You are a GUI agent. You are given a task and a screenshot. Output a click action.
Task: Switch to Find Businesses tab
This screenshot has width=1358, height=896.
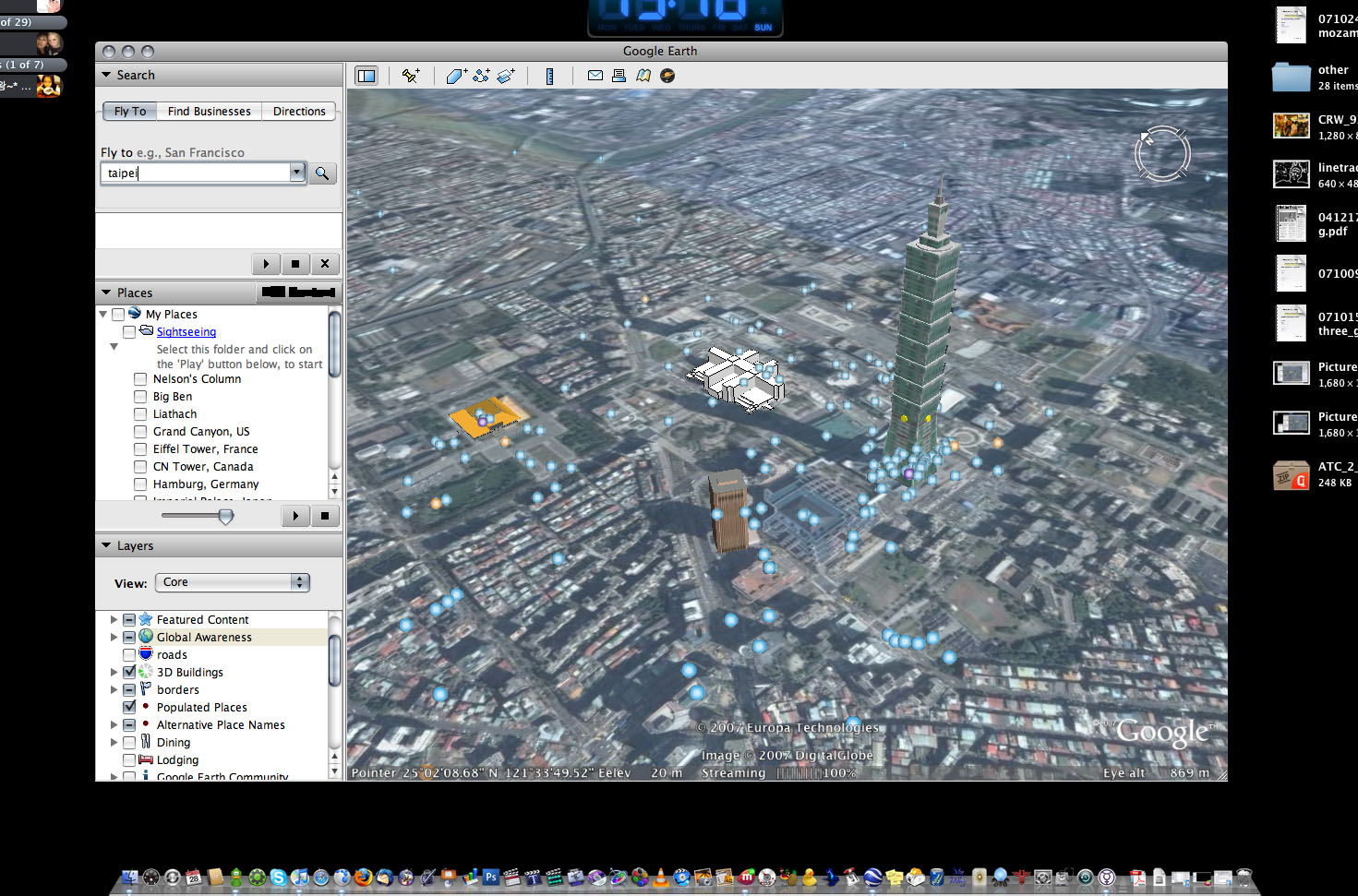tap(210, 111)
